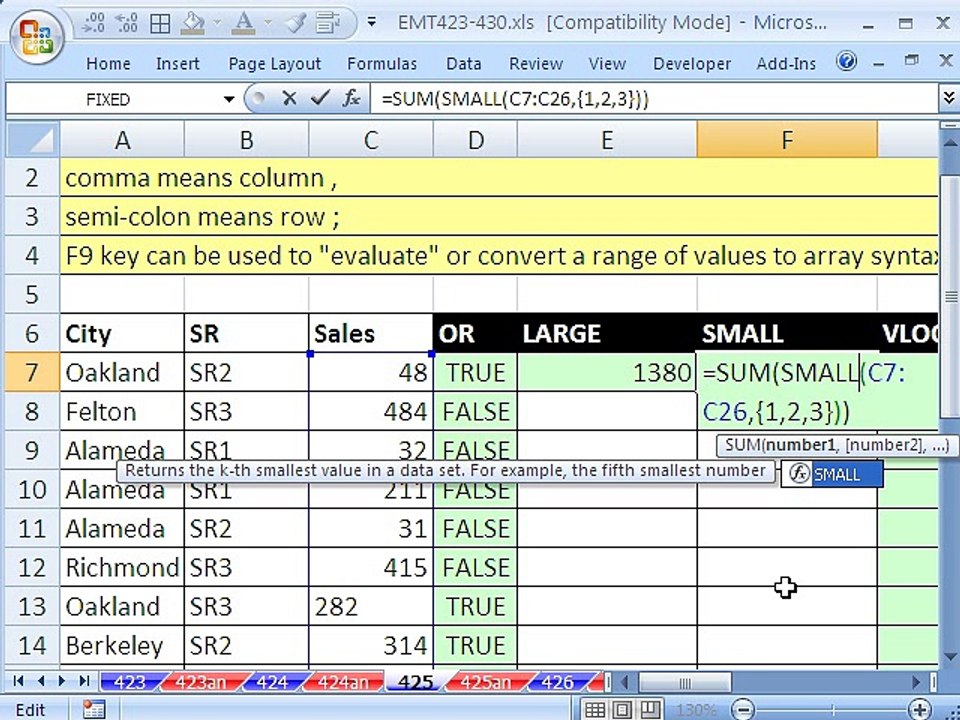Image resolution: width=960 pixels, height=720 pixels.
Task: Open the Name Box dropdown arrow
Action: coord(229,99)
